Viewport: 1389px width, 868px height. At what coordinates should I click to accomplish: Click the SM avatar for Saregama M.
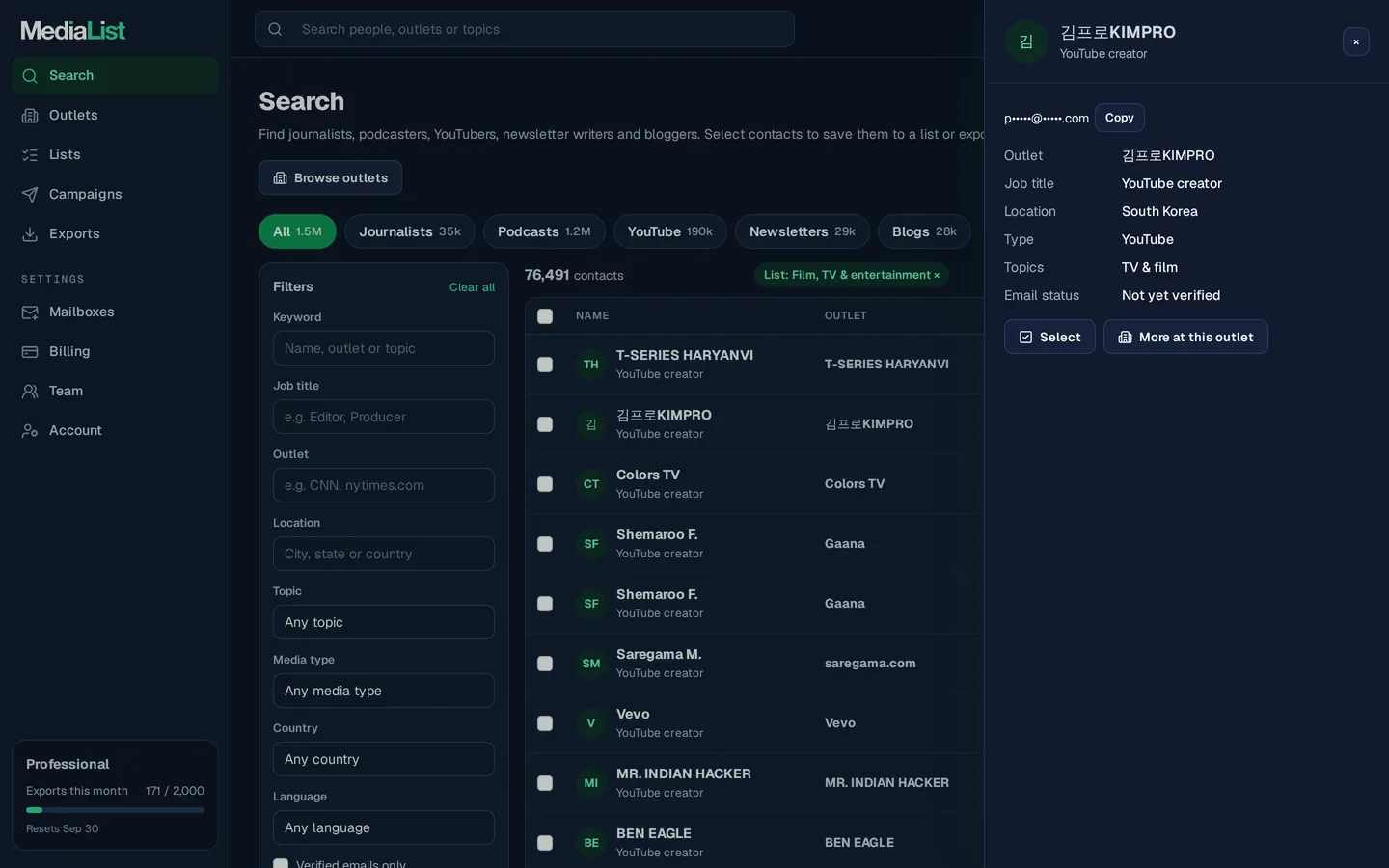click(591, 664)
